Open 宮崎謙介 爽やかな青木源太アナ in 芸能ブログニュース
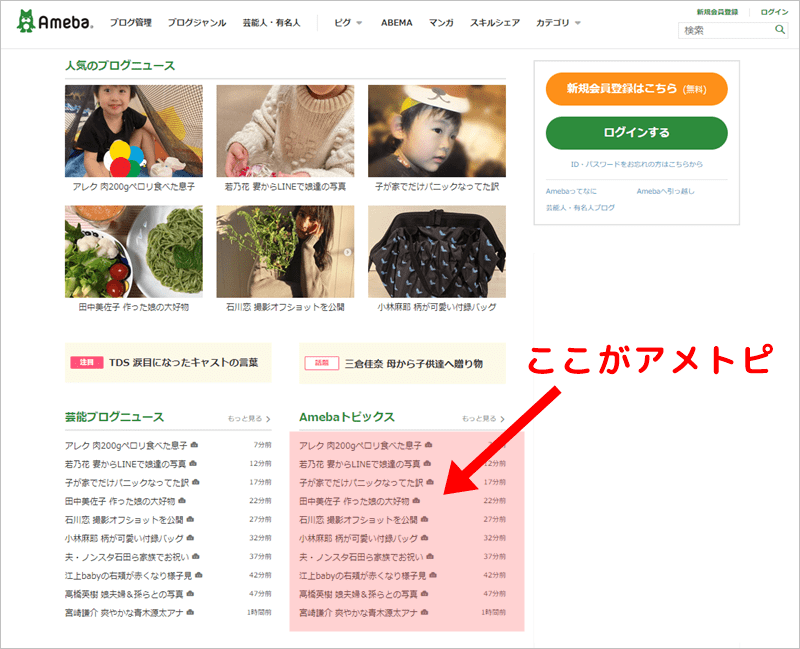800x649 pixels. point(124,613)
